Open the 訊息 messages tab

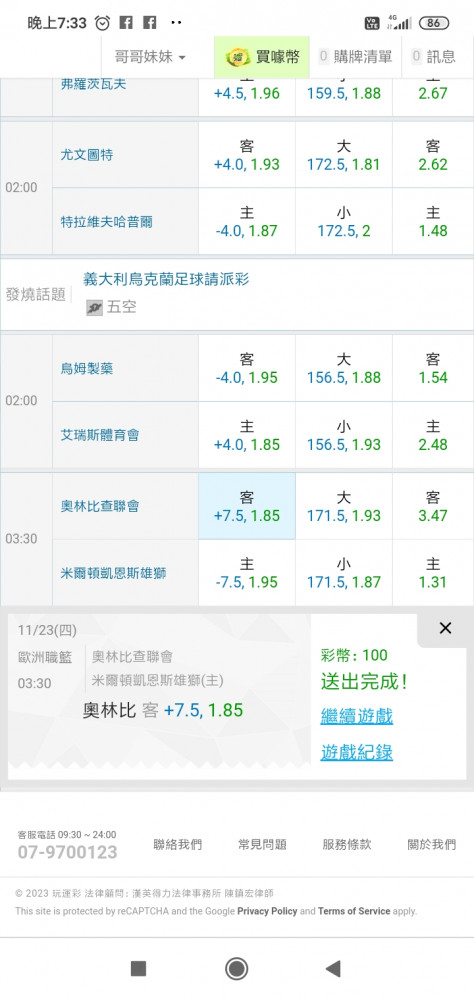434,57
